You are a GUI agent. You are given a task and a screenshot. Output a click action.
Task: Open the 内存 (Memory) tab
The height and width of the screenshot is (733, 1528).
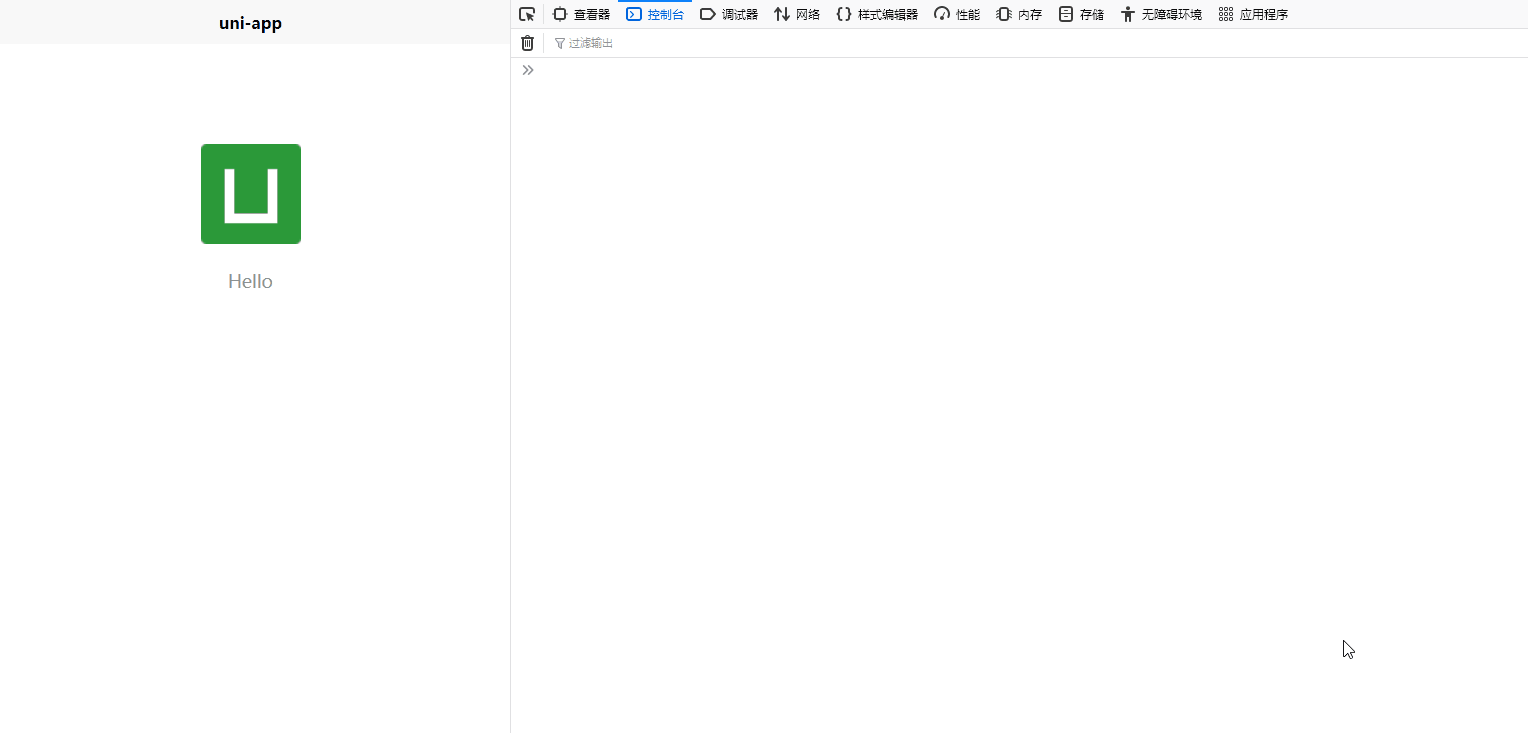1019,14
